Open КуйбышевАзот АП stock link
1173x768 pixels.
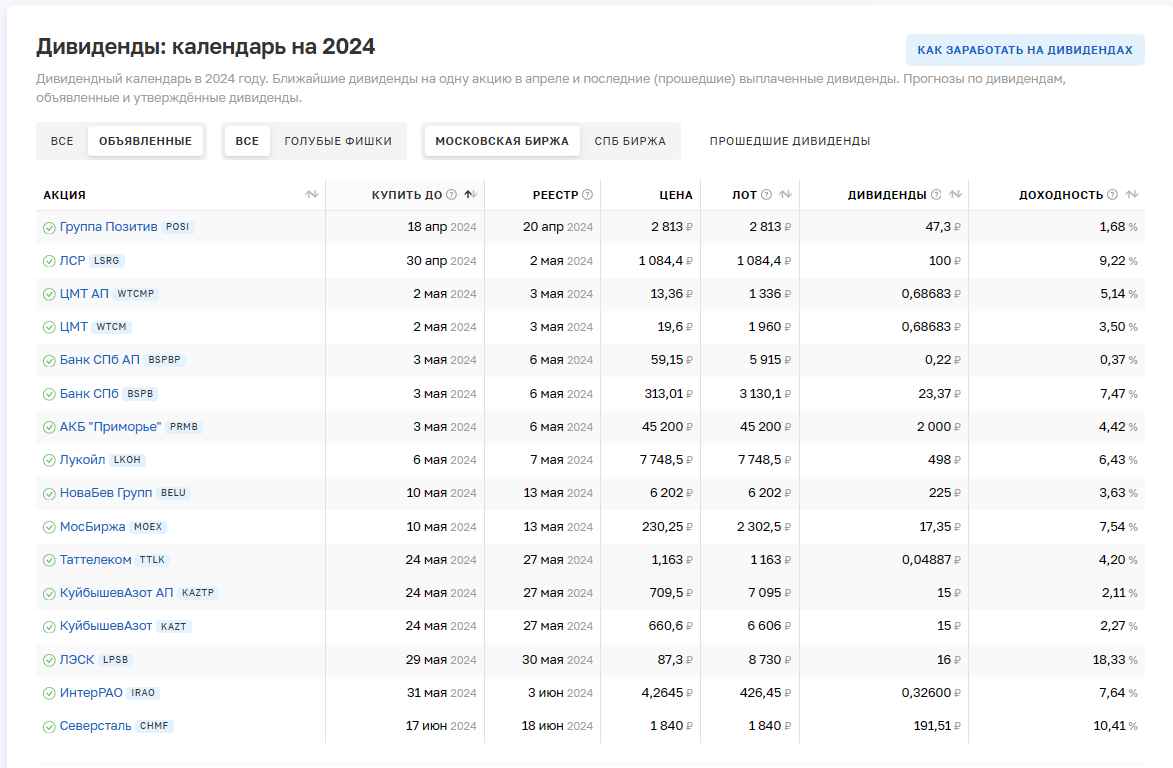pyautogui.click(x=117, y=592)
